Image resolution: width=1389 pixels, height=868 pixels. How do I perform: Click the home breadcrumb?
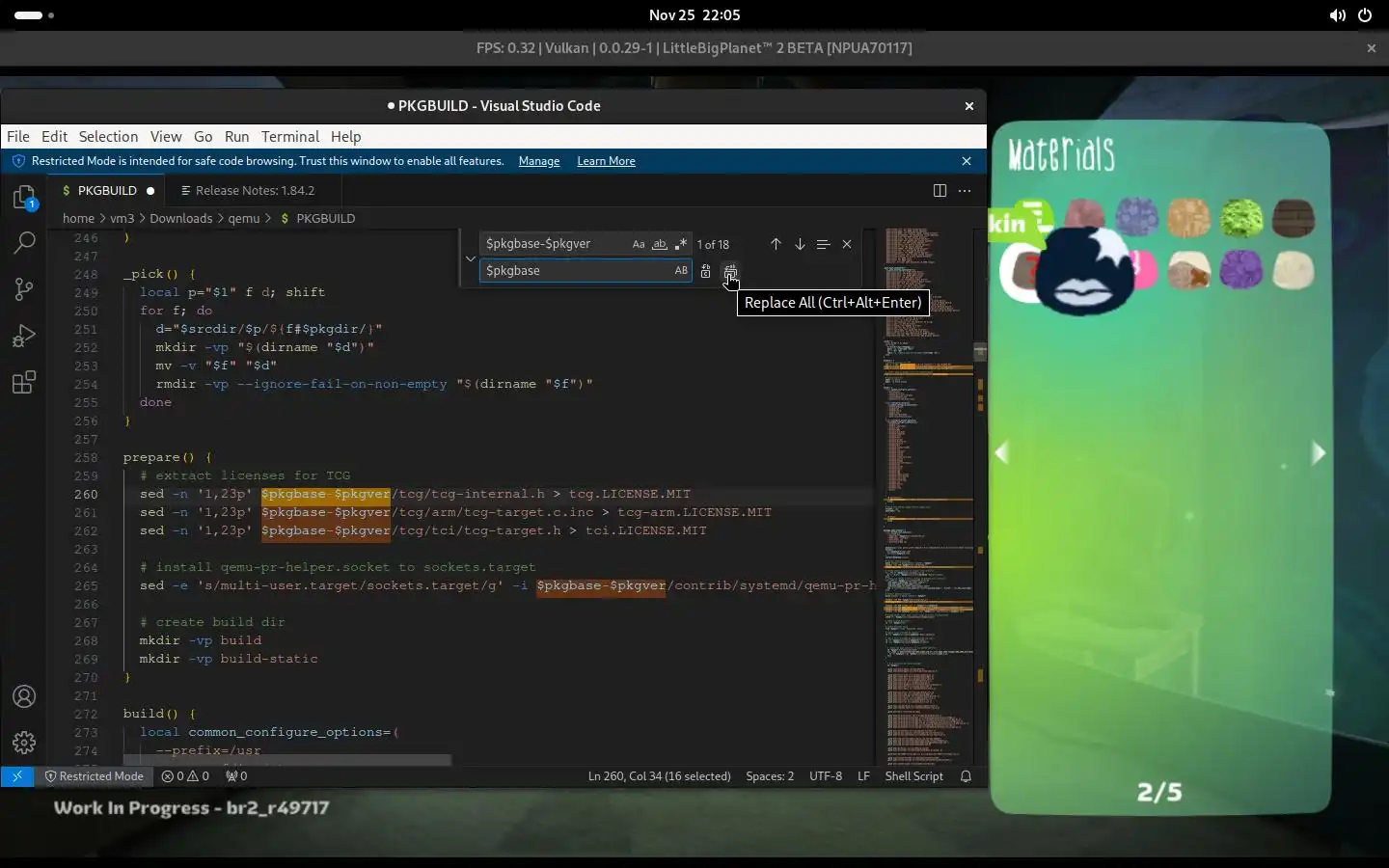[x=78, y=219]
